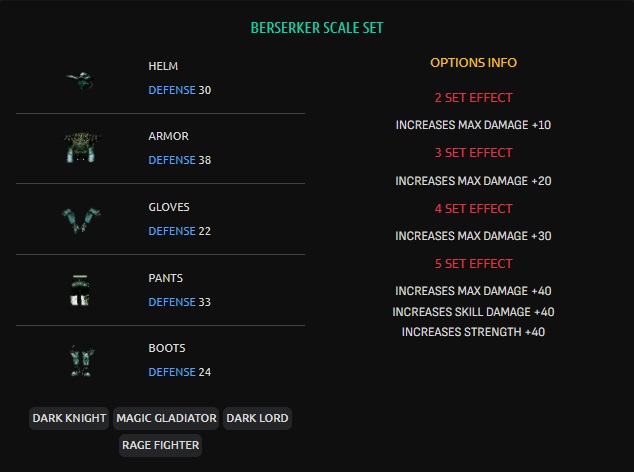Click the Berserker Scale pants icon
This screenshot has width=634, height=472.
pos(79,290)
